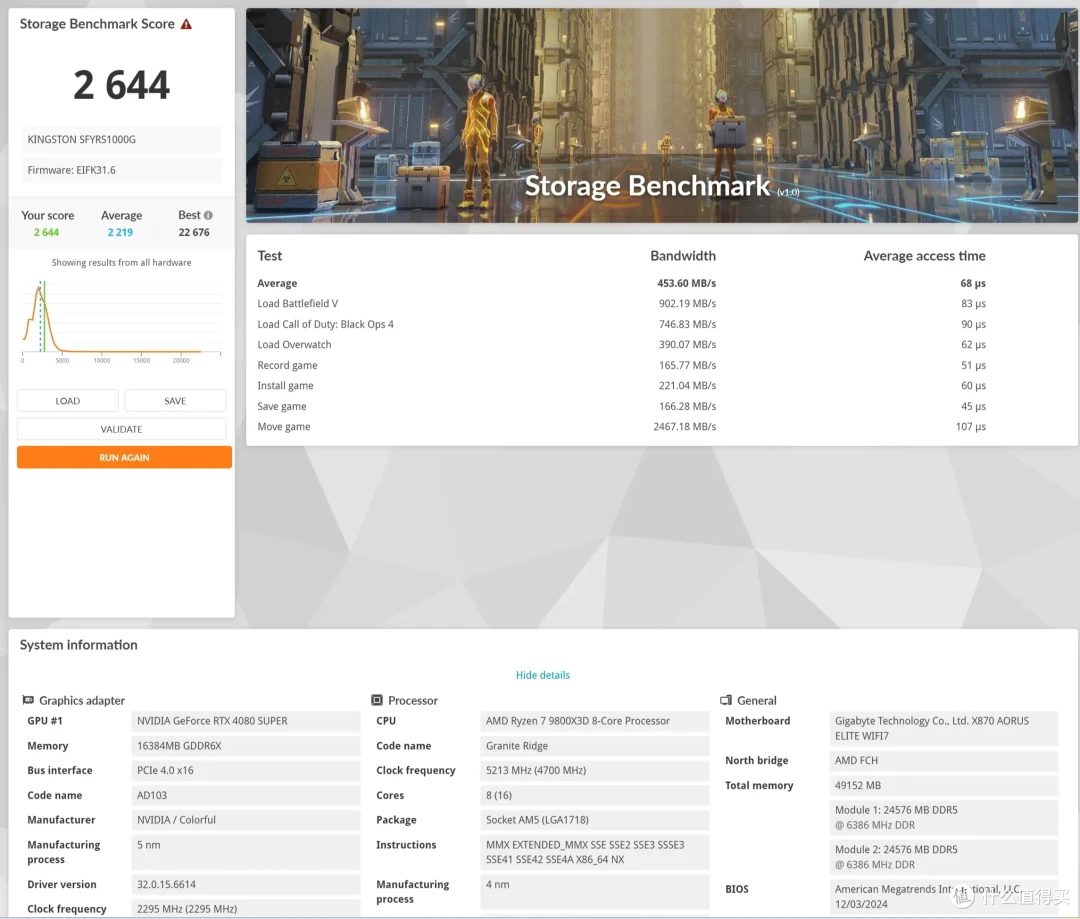Click the 68 µs average access time
The image size is (1080, 919).
(973, 283)
